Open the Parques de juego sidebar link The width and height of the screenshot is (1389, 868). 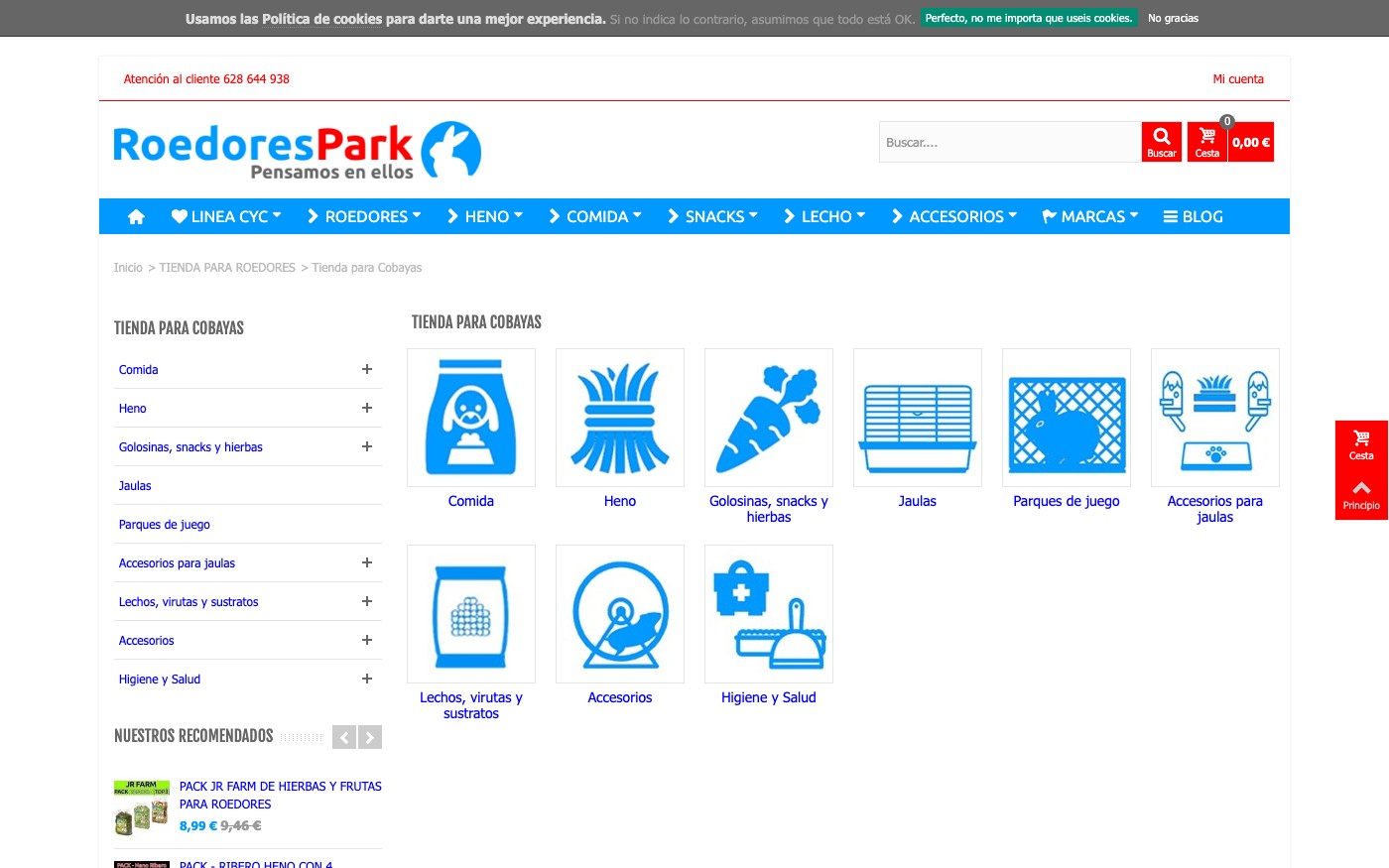pos(165,525)
